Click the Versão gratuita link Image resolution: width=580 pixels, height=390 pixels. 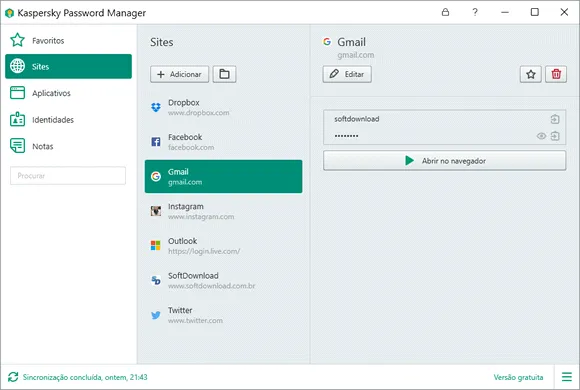pos(518,377)
